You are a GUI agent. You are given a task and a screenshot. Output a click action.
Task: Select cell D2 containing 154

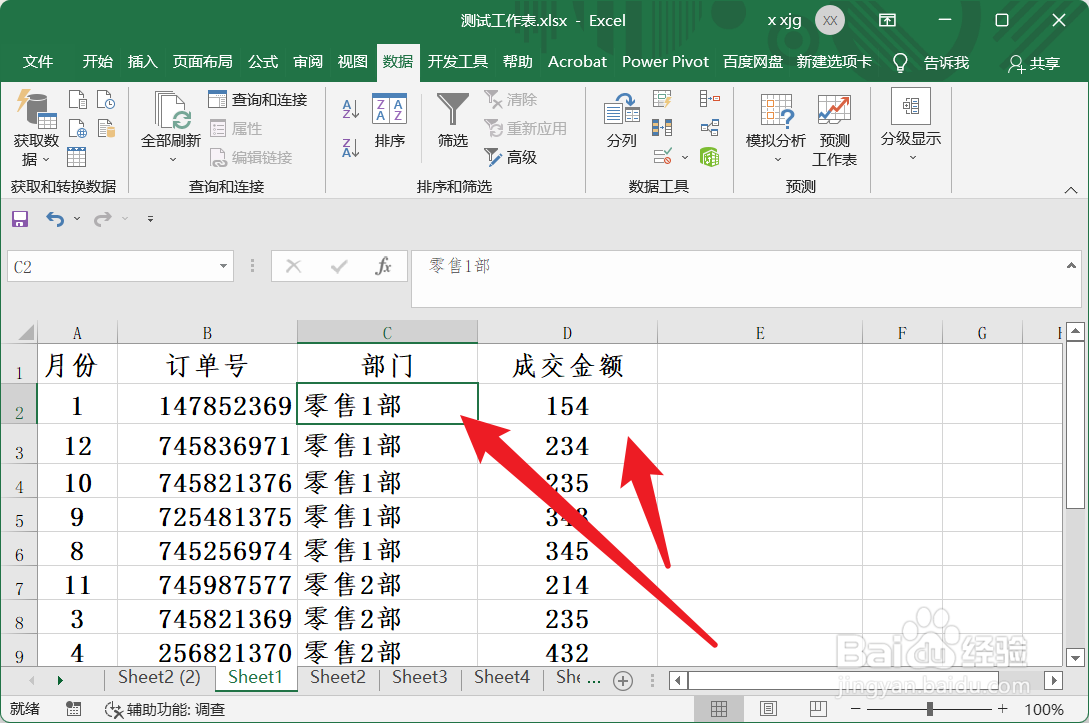567,405
